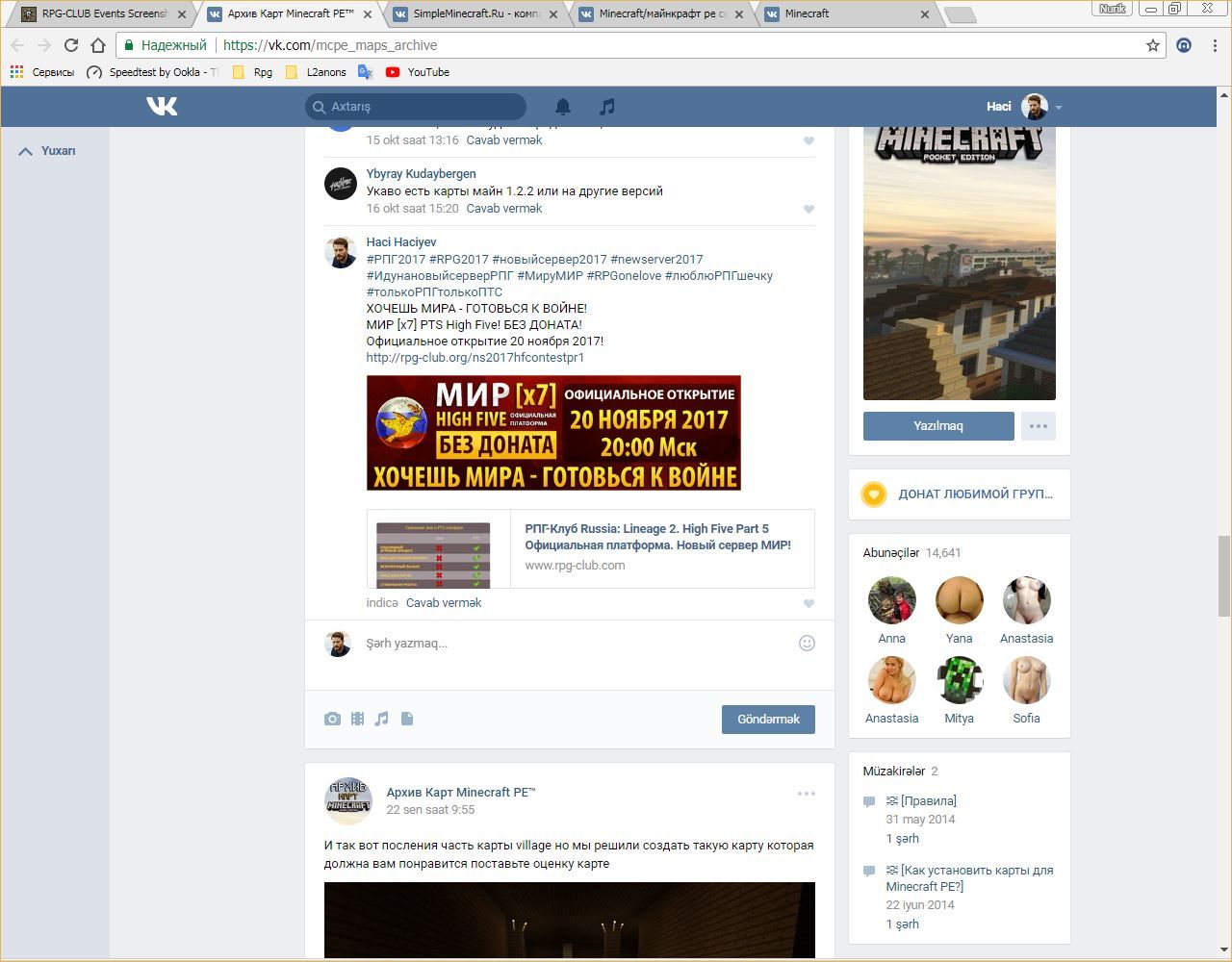Open the VK notifications bell
This screenshot has width=1232, height=962.
[563, 107]
